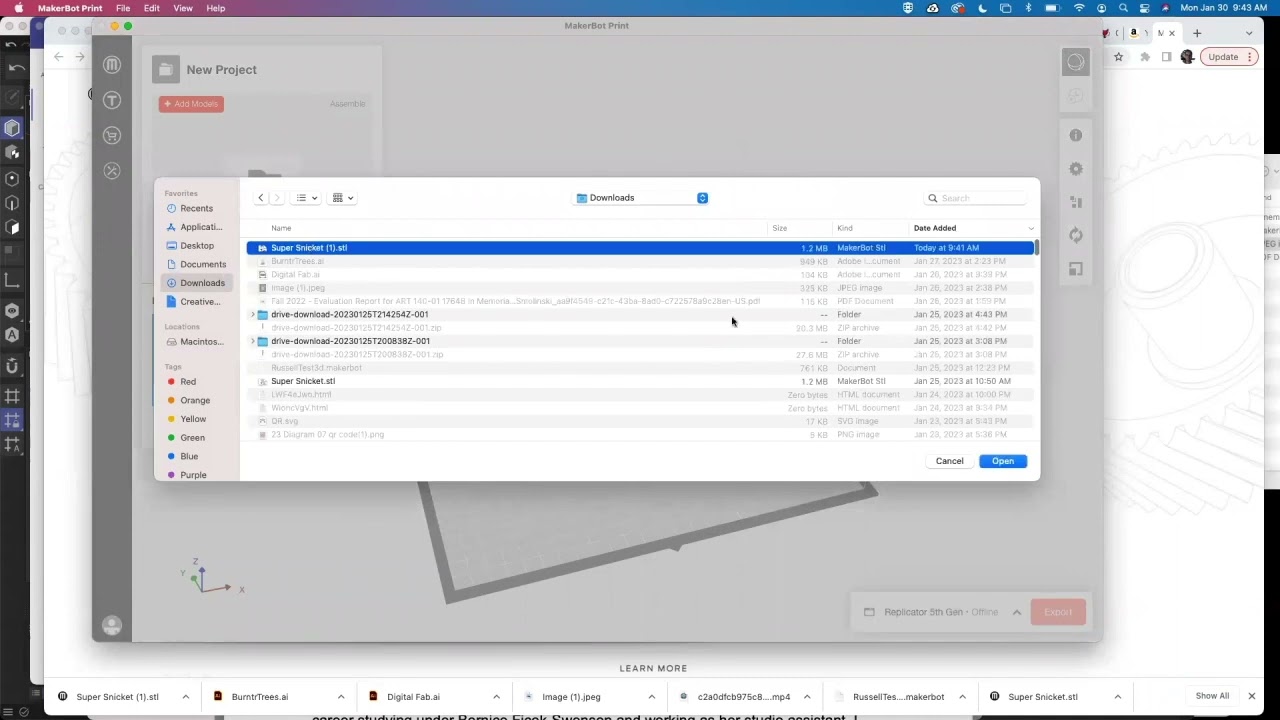The image size is (1280, 720).
Task: Click Show All downloads
Action: 1212,696
